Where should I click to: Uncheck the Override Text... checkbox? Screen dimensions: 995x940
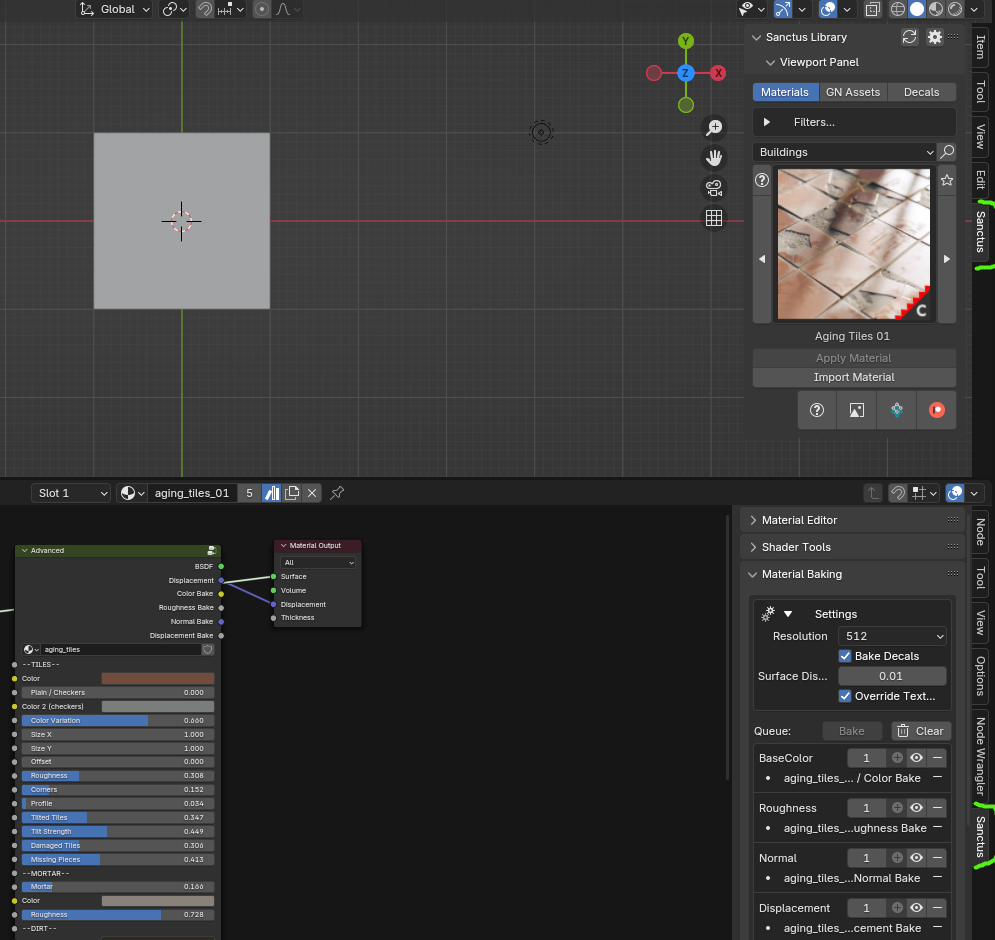click(845, 696)
